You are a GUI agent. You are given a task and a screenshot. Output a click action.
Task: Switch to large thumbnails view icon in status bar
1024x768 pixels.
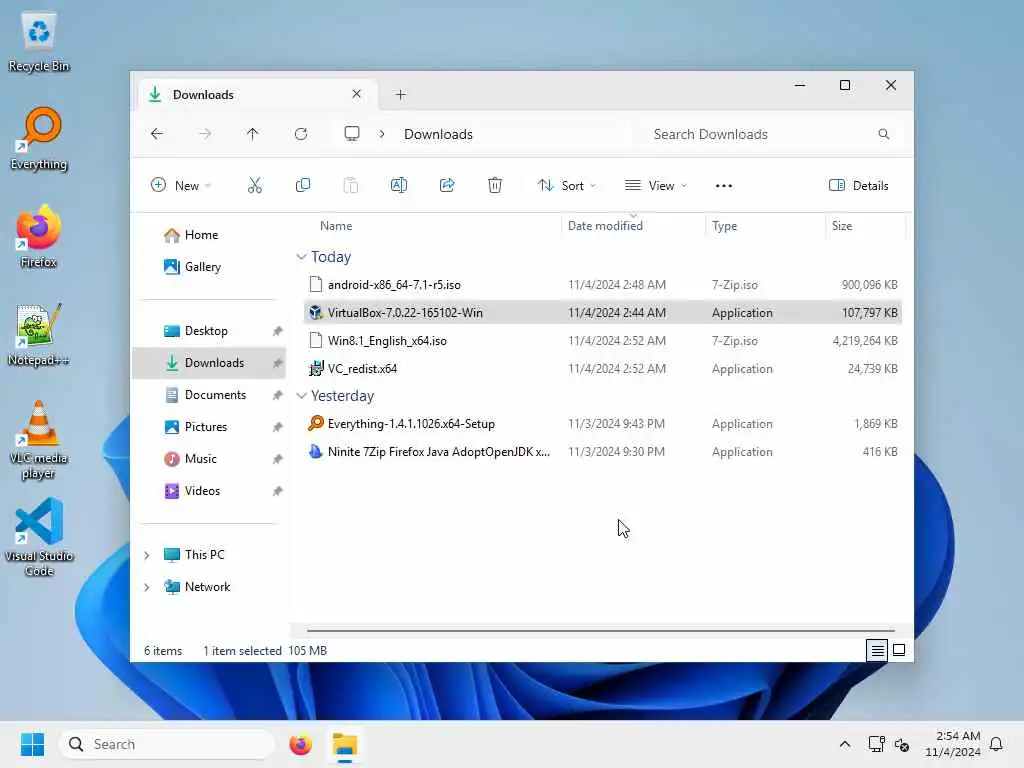tap(899, 650)
